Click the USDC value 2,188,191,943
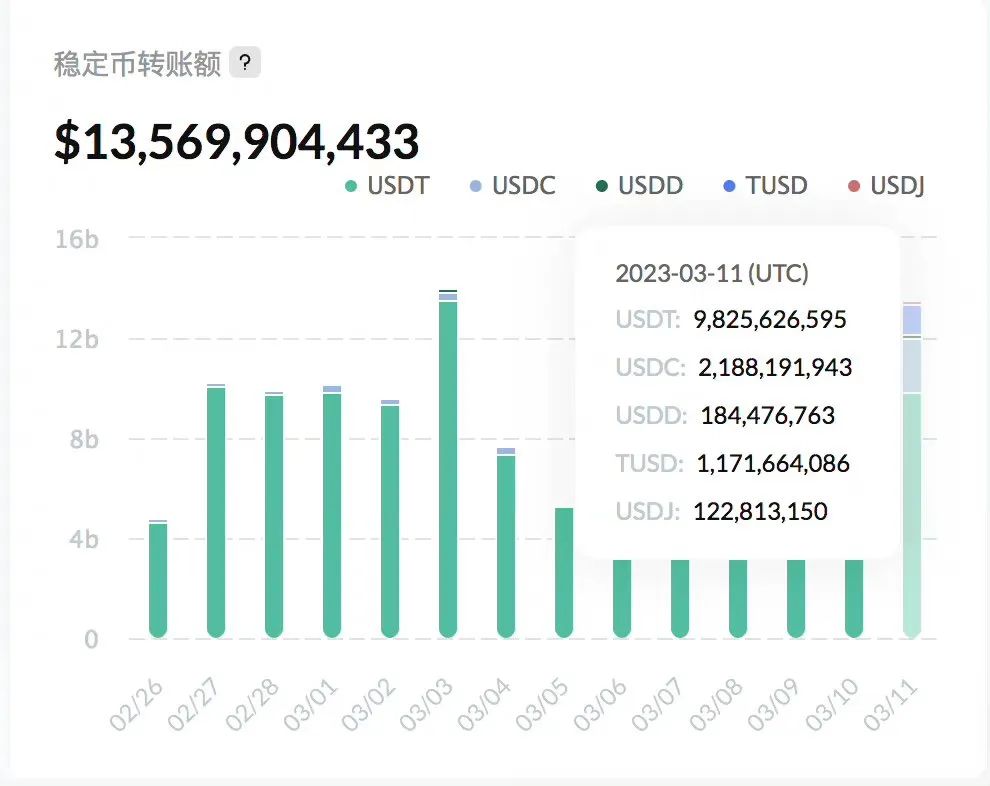 point(775,367)
